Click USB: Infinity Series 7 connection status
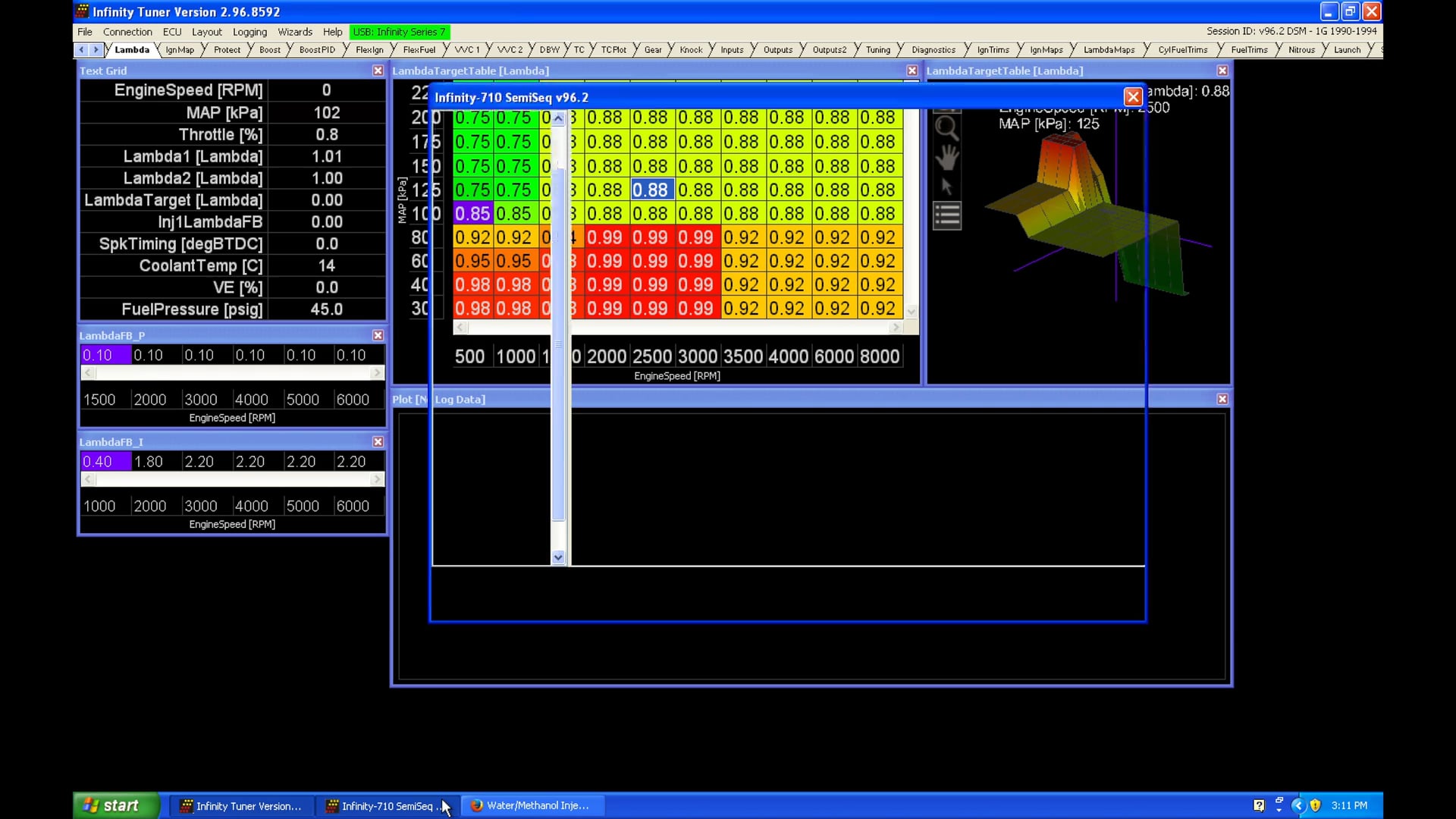Viewport: 1456px width, 819px height. click(x=400, y=32)
